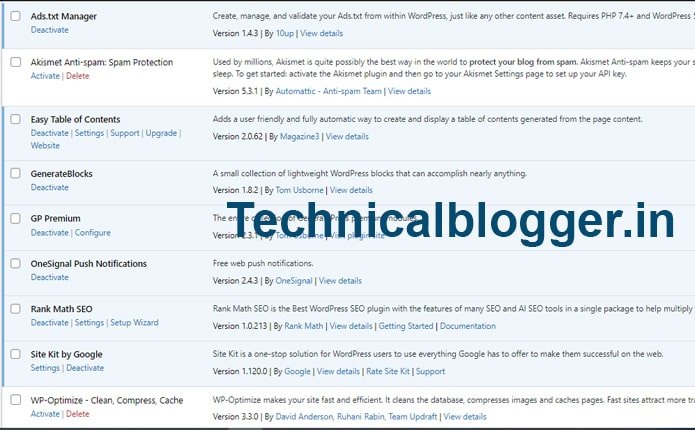Click 'Version 2.0.62' text
This screenshot has width=695, height=430.
click(238, 137)
